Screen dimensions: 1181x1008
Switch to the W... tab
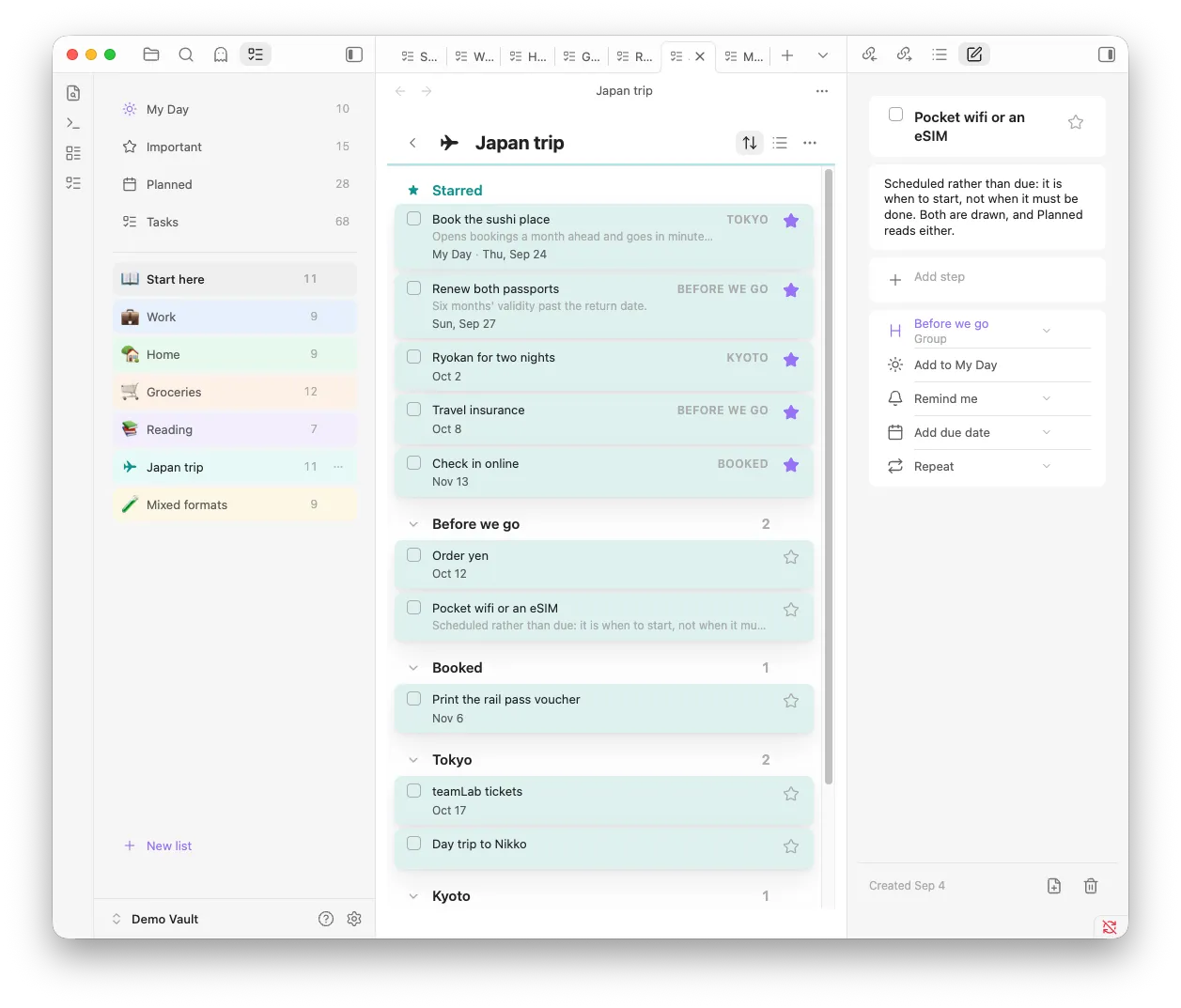[x=474, y=56]
